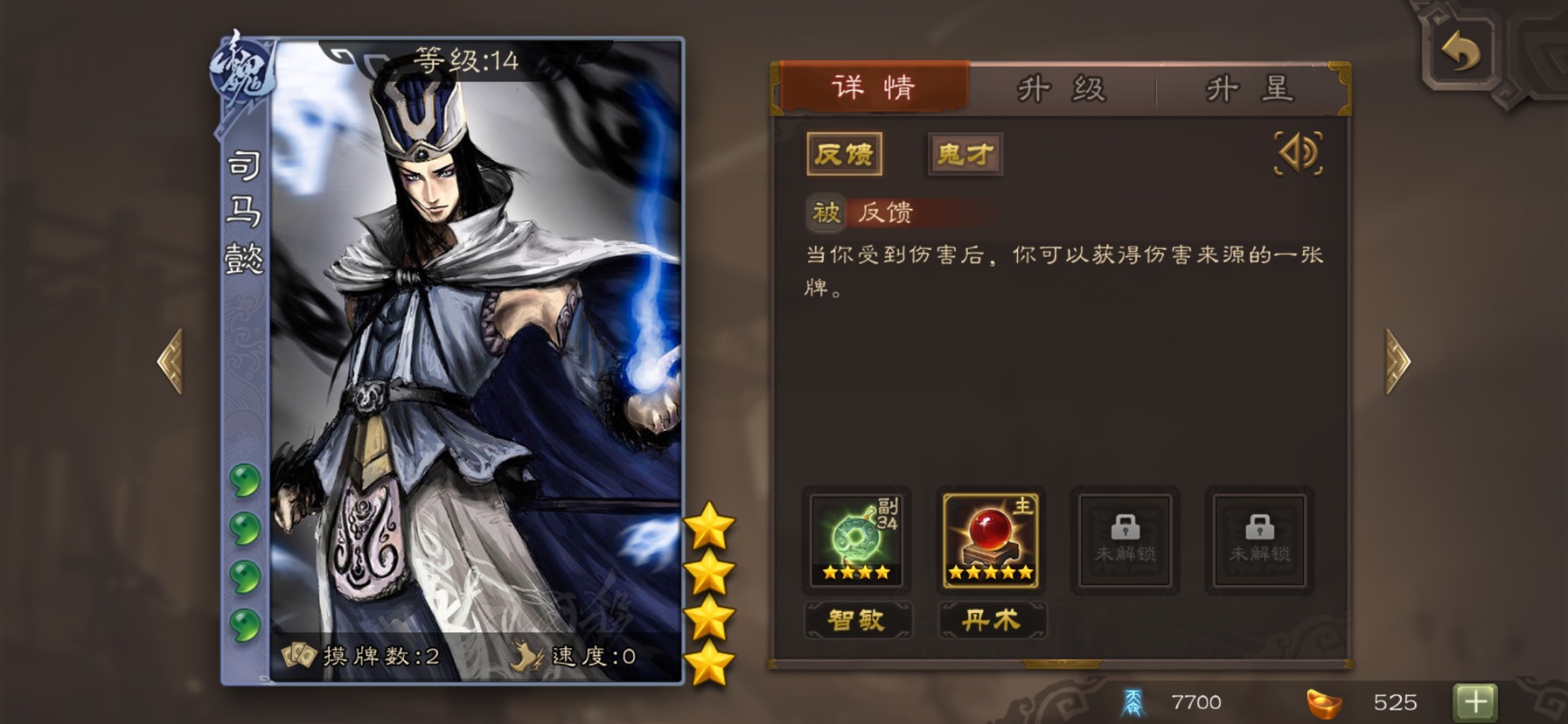Click the gold ingot currency icon
Viewport: 1568px width, 724px height.
pyautogui.click(x=1325, y=702)
